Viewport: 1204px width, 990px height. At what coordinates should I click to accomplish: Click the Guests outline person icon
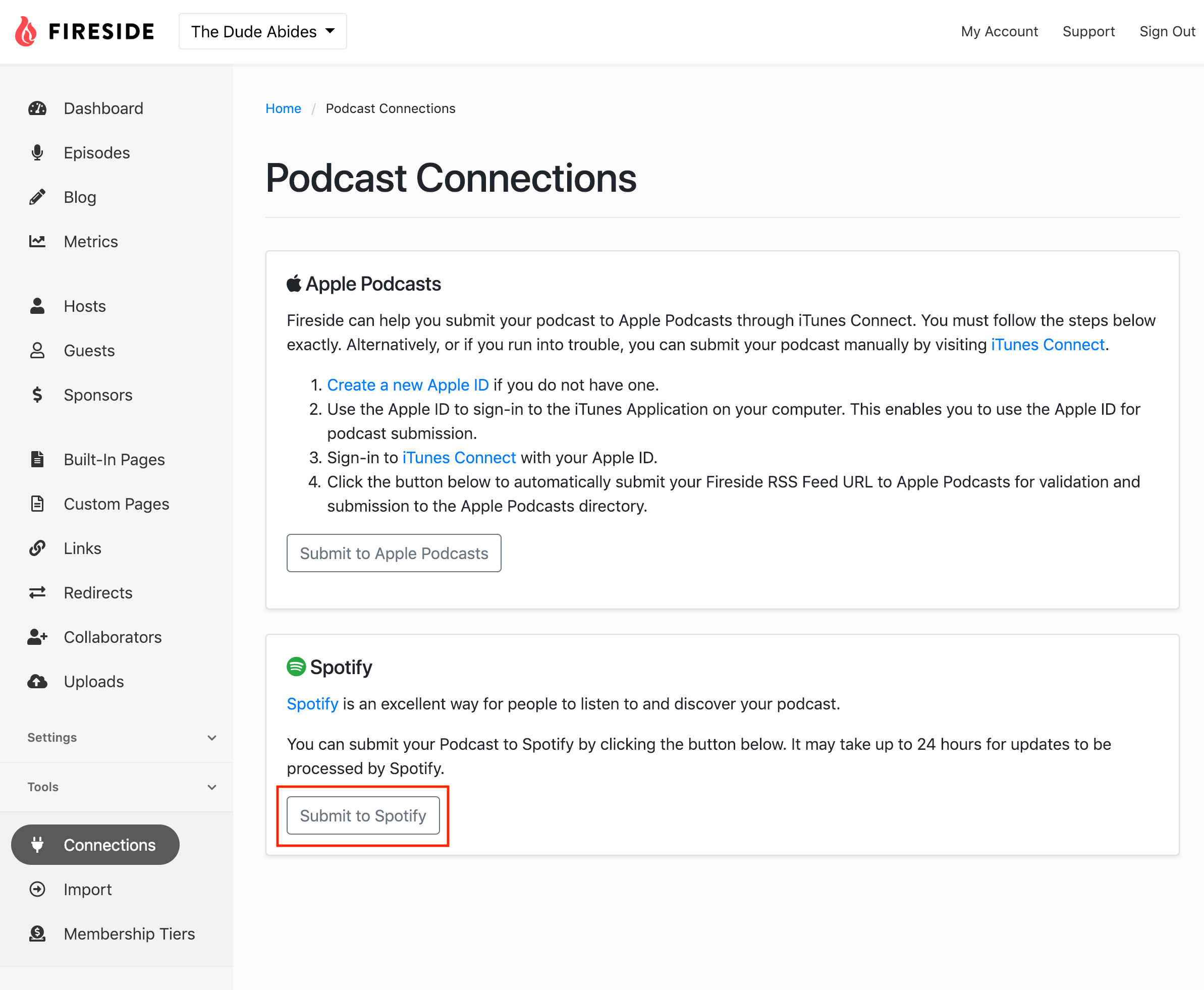(38, 351)
